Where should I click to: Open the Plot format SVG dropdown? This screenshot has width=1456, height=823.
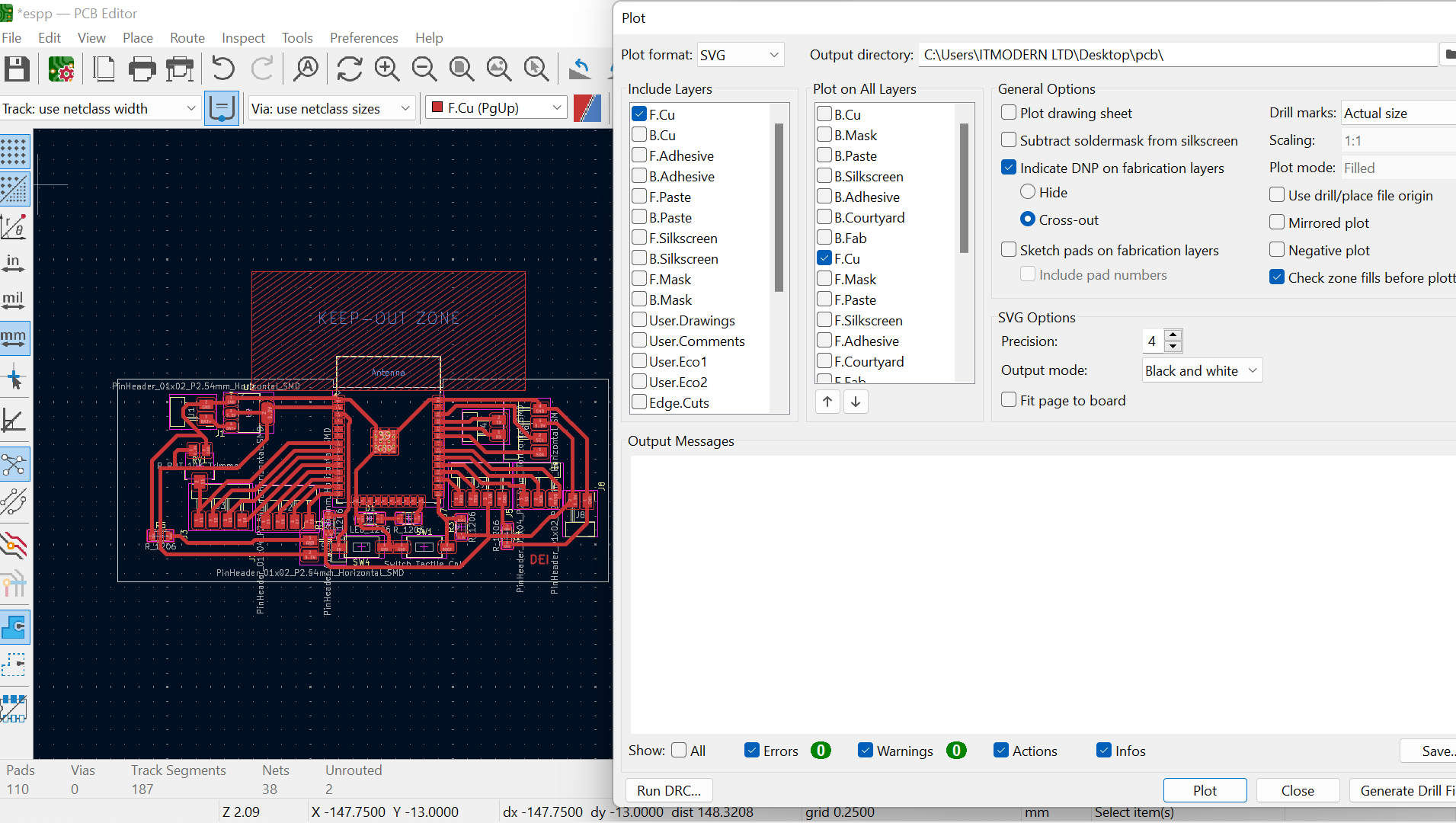(740, 55)
